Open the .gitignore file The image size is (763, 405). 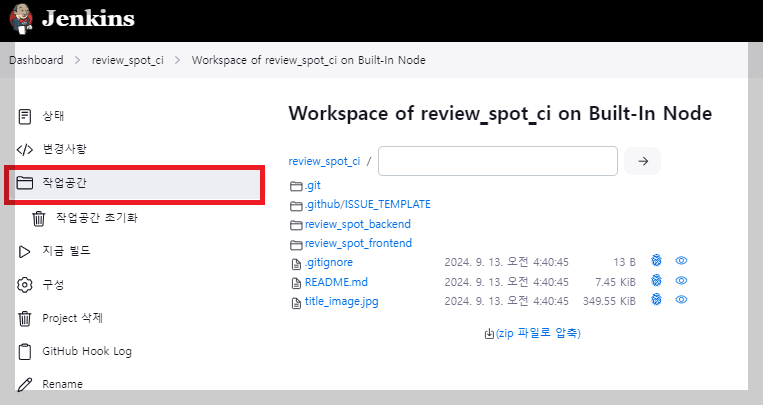pos(328,262)
